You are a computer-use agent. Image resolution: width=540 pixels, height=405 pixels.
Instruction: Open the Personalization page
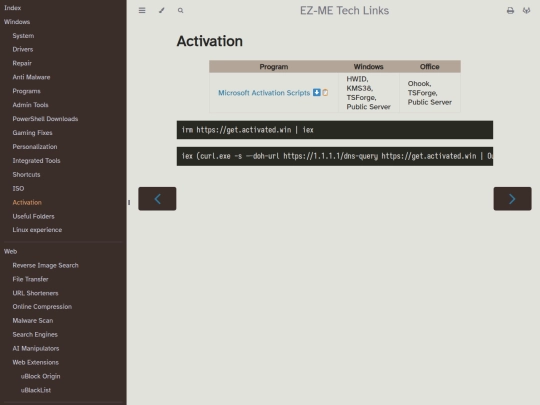tap(35, 146)
